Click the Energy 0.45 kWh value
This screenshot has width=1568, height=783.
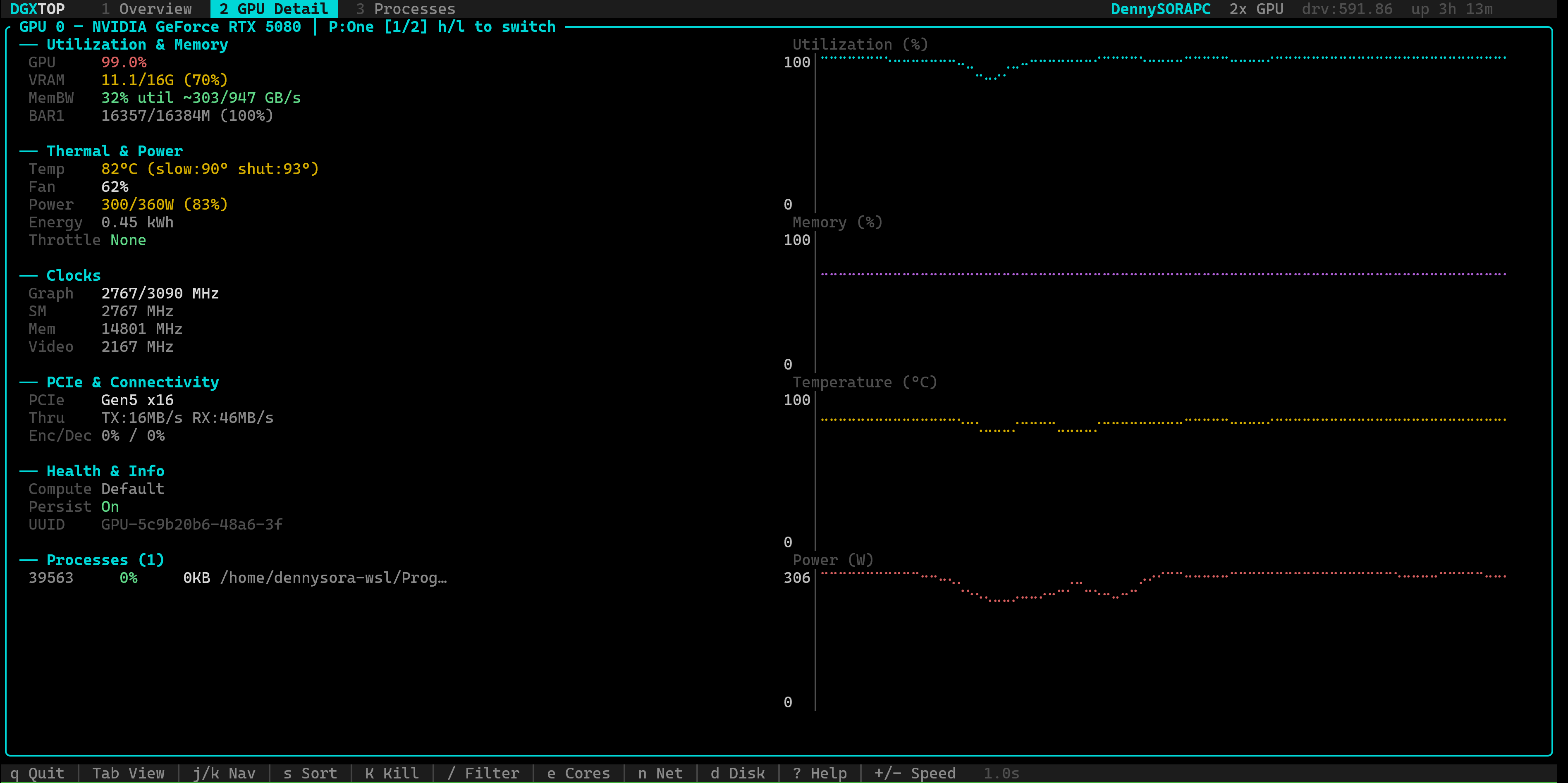pyautogui.click(x=137, y=222)
